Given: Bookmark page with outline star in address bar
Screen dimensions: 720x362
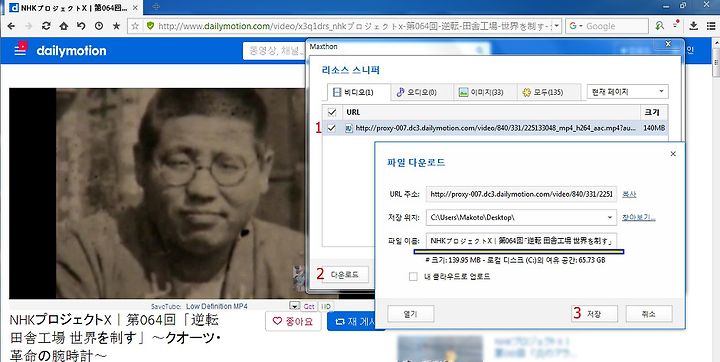Looking at the screenshot, I should point(135,26).
